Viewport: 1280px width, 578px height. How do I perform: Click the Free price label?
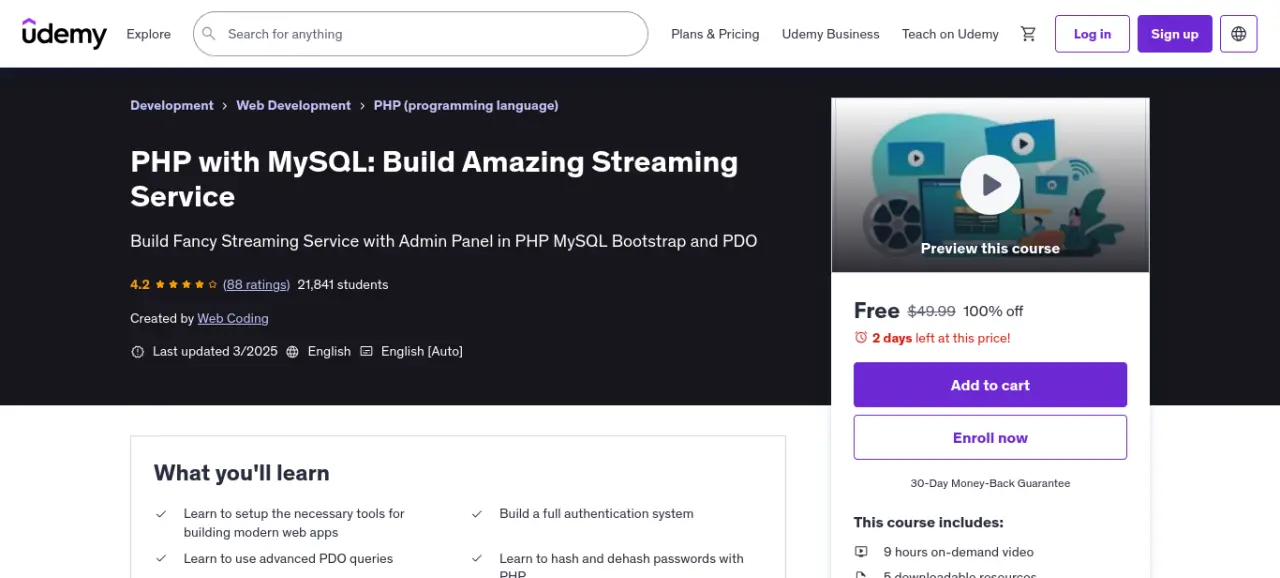(x=877, y=311)
